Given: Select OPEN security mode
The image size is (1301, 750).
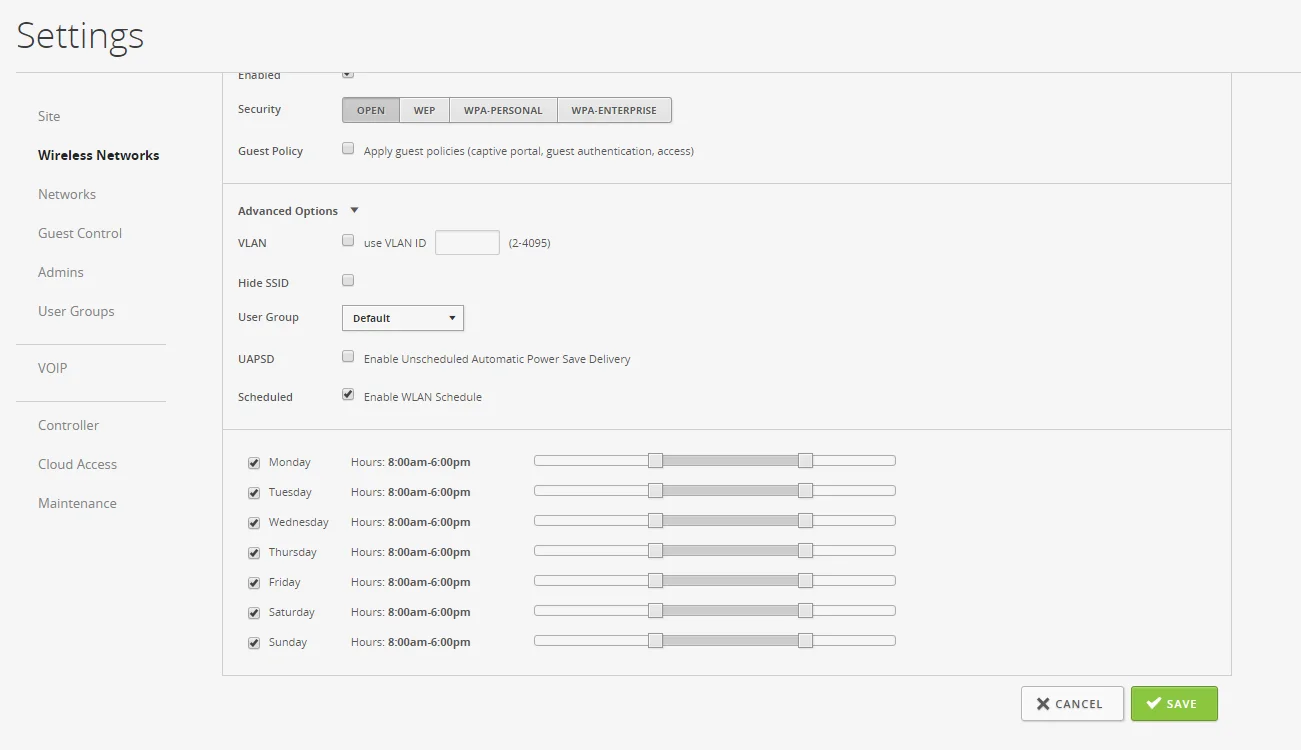Looking at the screenshot, I should click(371, 110).
